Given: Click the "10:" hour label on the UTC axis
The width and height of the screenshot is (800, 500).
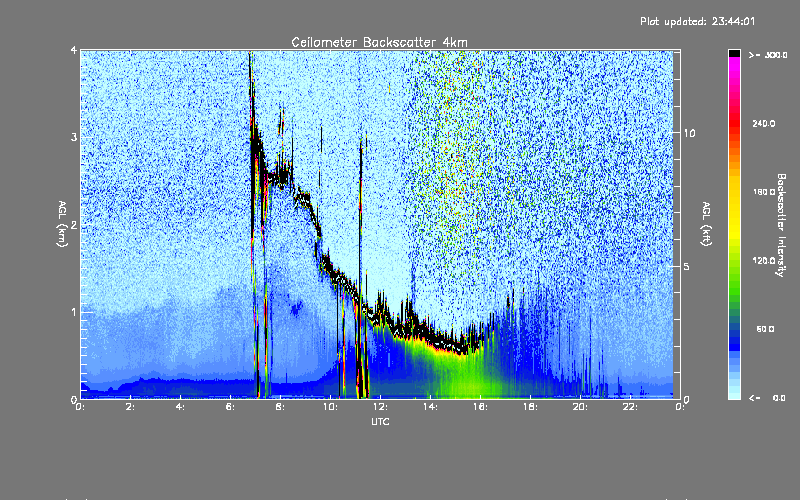Looking at the screenshot, I should pos(330,407).
